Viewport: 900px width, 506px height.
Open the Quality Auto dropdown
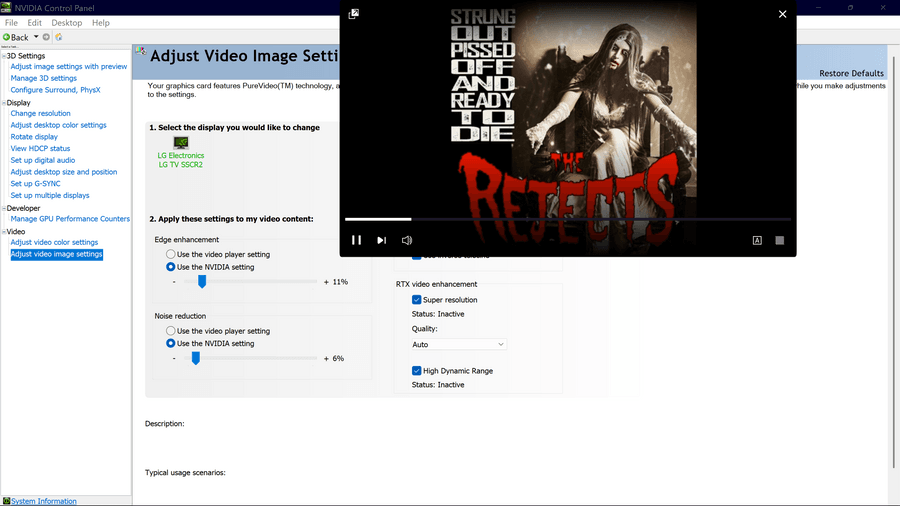[x=459, y=345]
